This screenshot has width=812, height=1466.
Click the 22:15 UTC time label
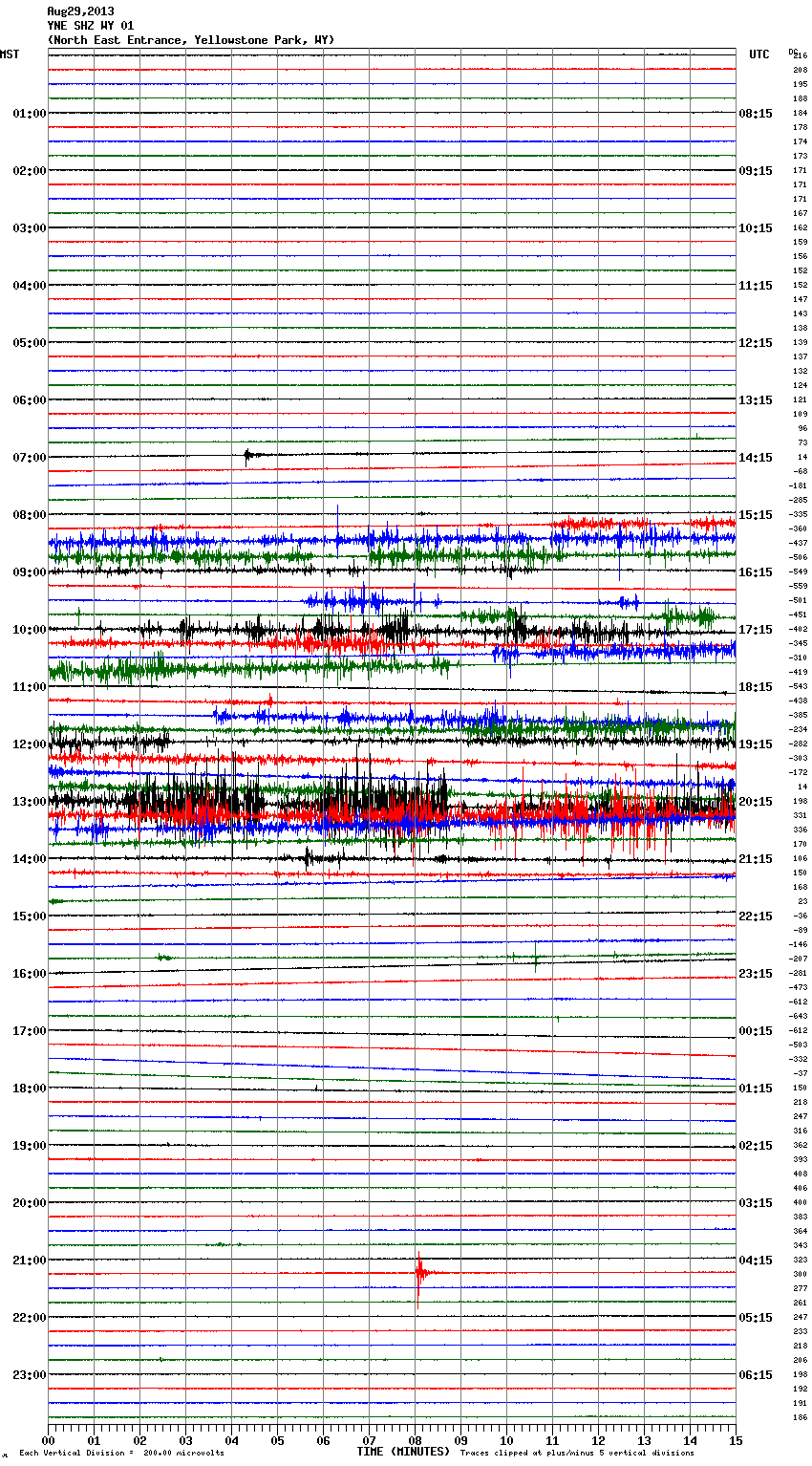(756, 916)
